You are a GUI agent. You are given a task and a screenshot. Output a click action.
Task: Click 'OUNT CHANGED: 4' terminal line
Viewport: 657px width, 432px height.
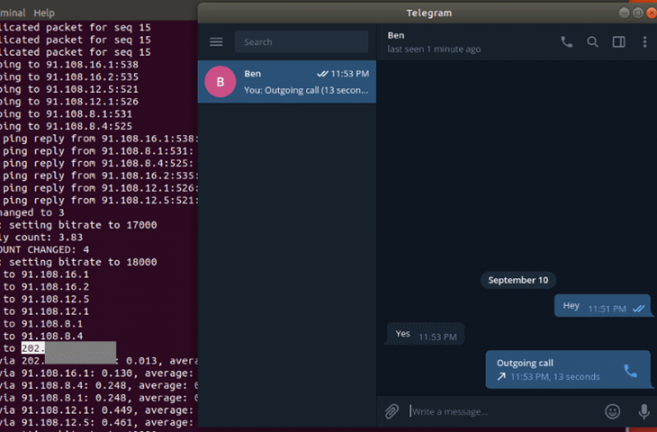pyautogui.click(x=44, y=250)
